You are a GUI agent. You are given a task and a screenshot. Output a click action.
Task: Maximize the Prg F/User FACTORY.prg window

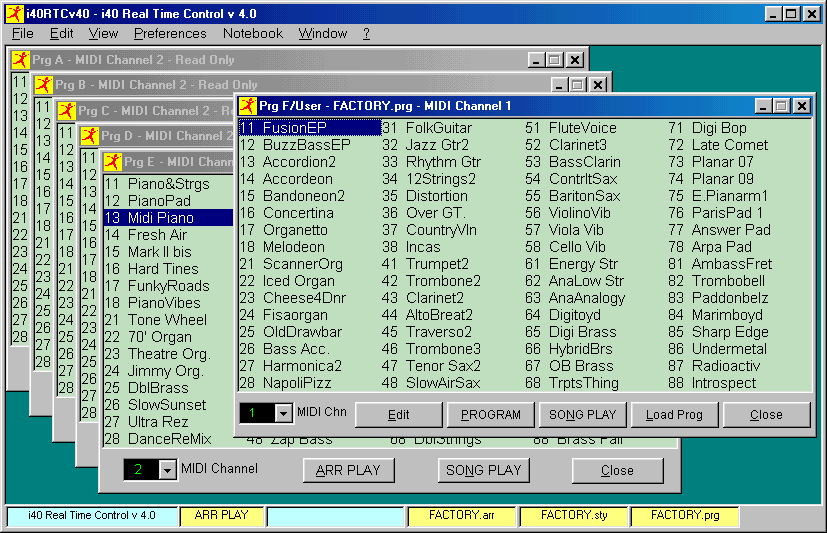[781, 105]
